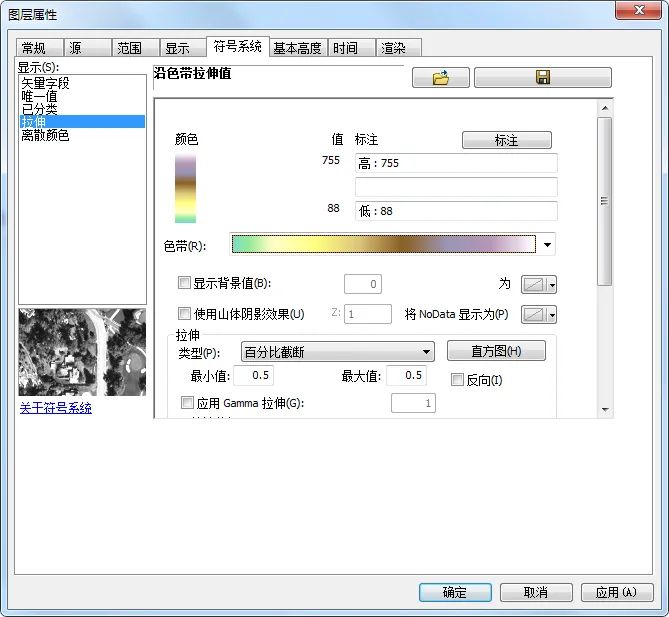669x617 pixels.
Task: Click the Z factor input field
Action: tap(368, 314)
